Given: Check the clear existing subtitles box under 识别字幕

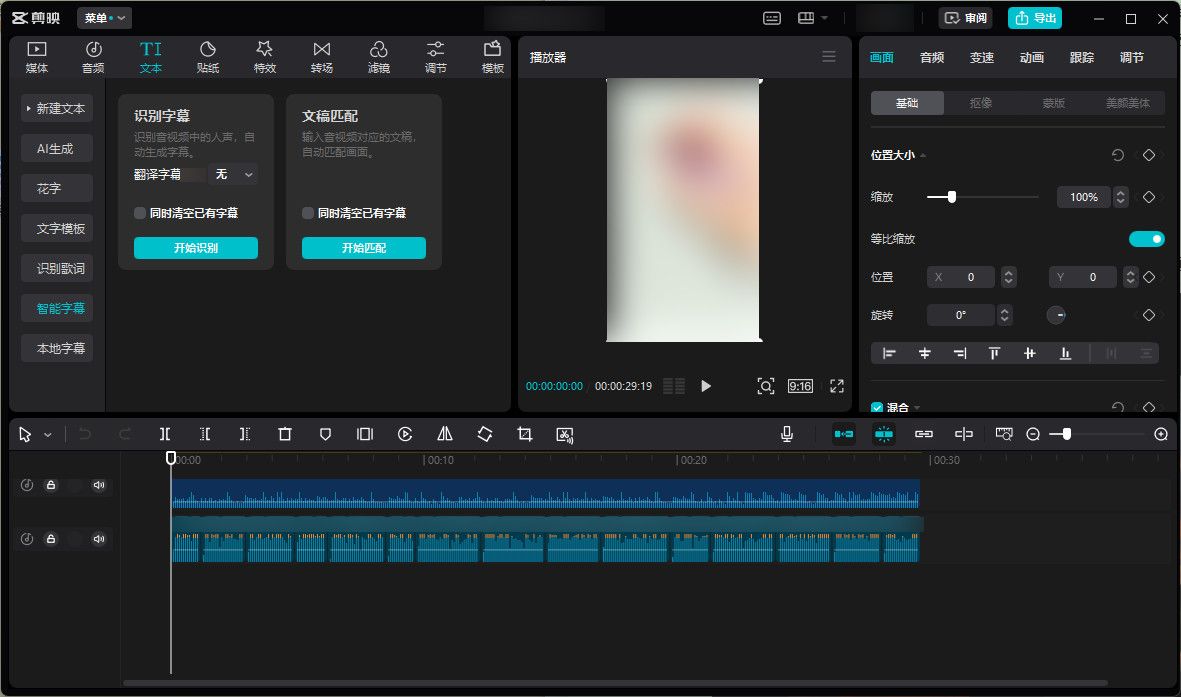Looking at the screenshot, I should click(x=141, y=213).
